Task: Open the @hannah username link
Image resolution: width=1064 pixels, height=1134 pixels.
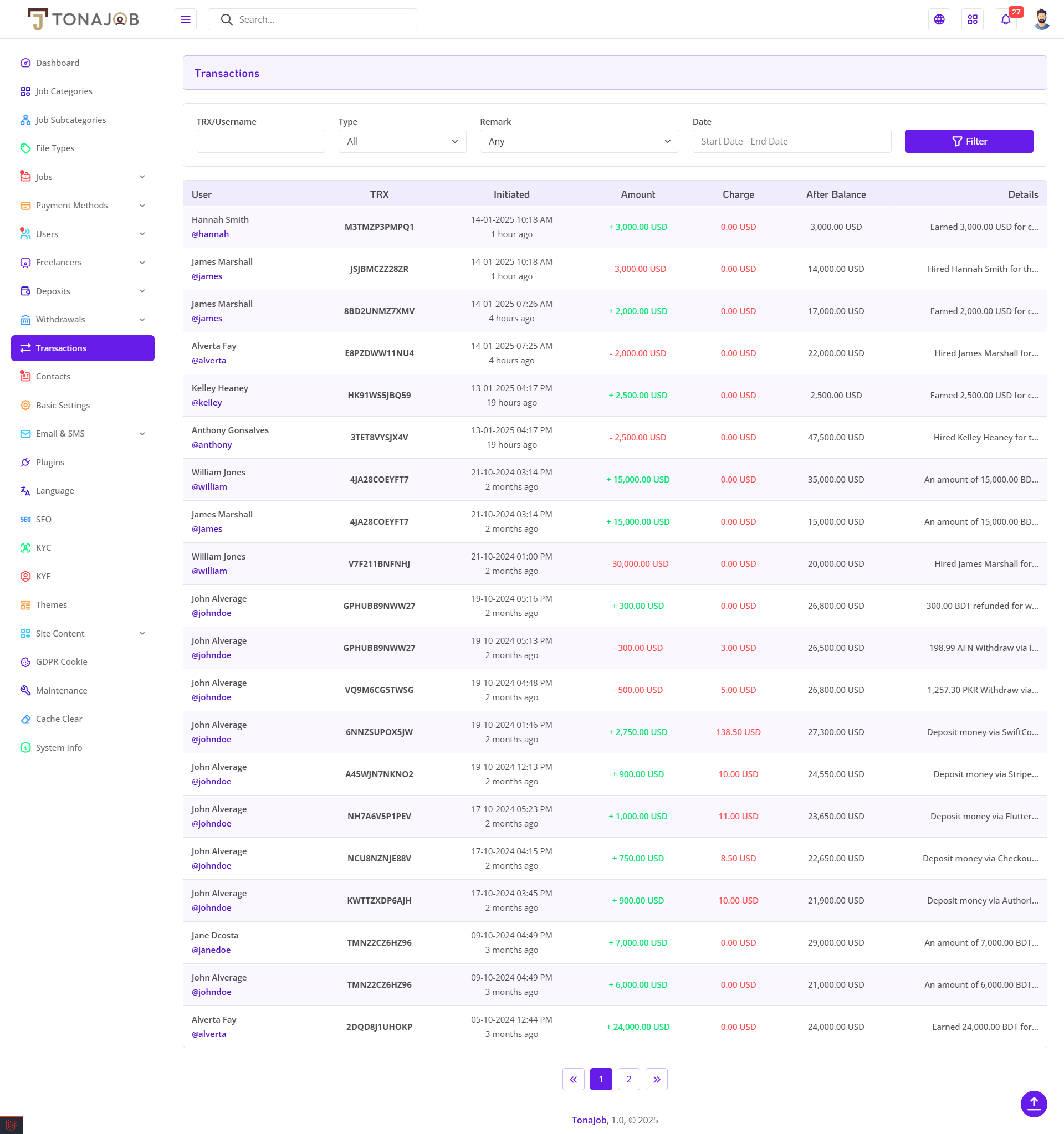Action: coord(210,234)
